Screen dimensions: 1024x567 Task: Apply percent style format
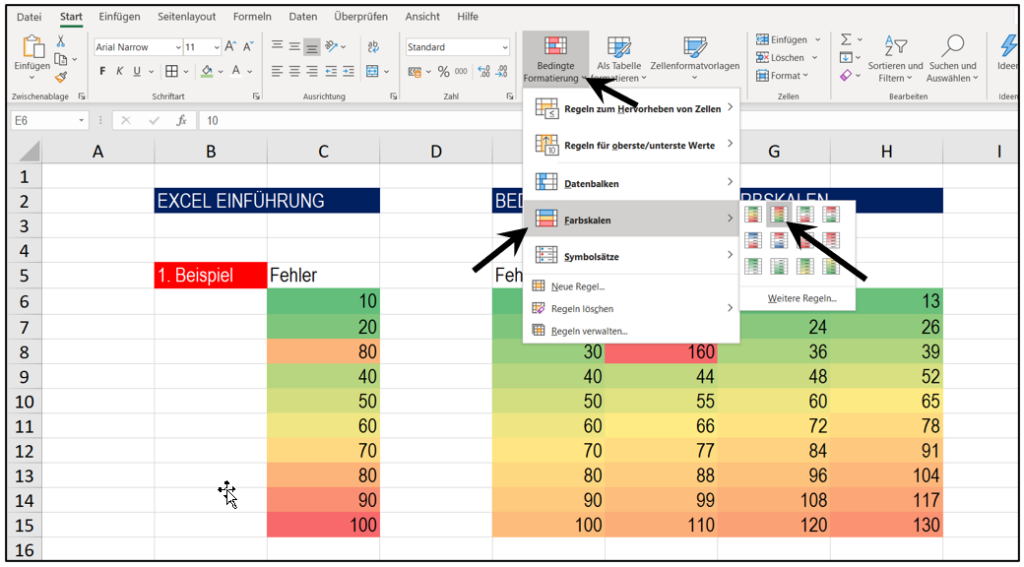click(x=444, y=71)
